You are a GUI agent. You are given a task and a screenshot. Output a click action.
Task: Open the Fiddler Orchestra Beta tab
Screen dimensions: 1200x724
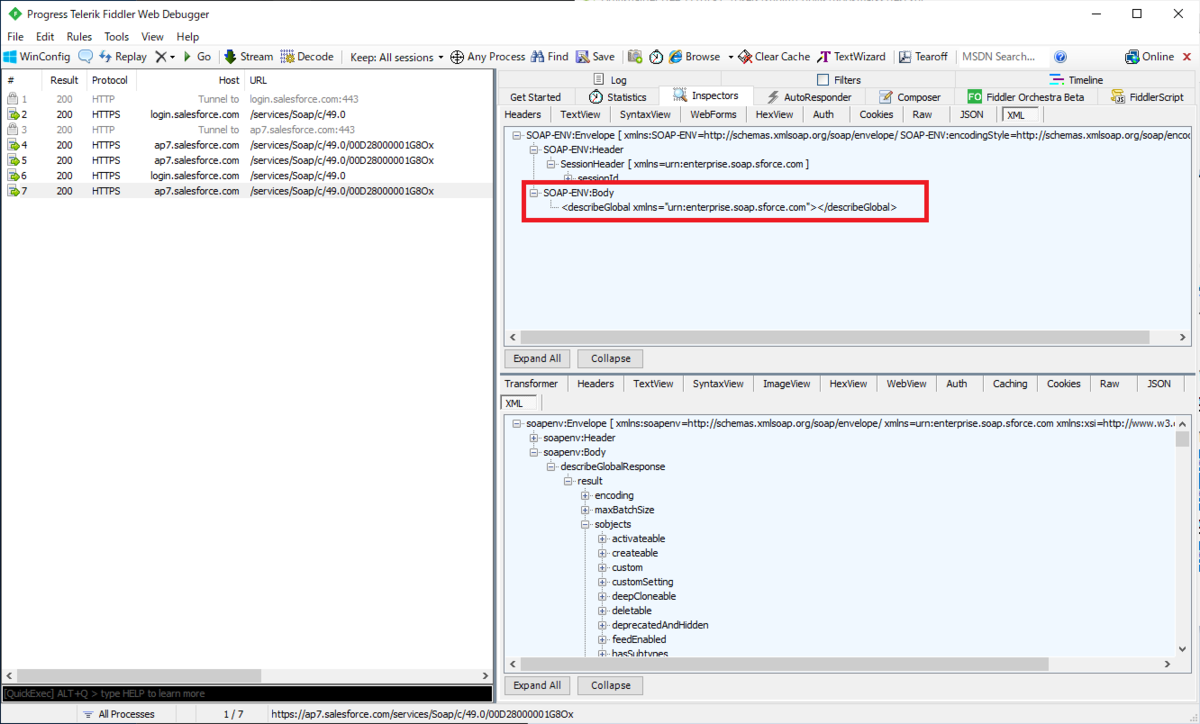tap(1026, 97)
